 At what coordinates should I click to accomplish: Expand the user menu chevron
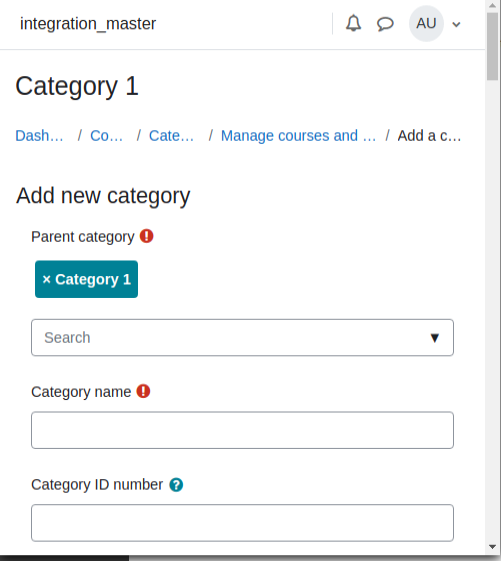click(456, 24)
